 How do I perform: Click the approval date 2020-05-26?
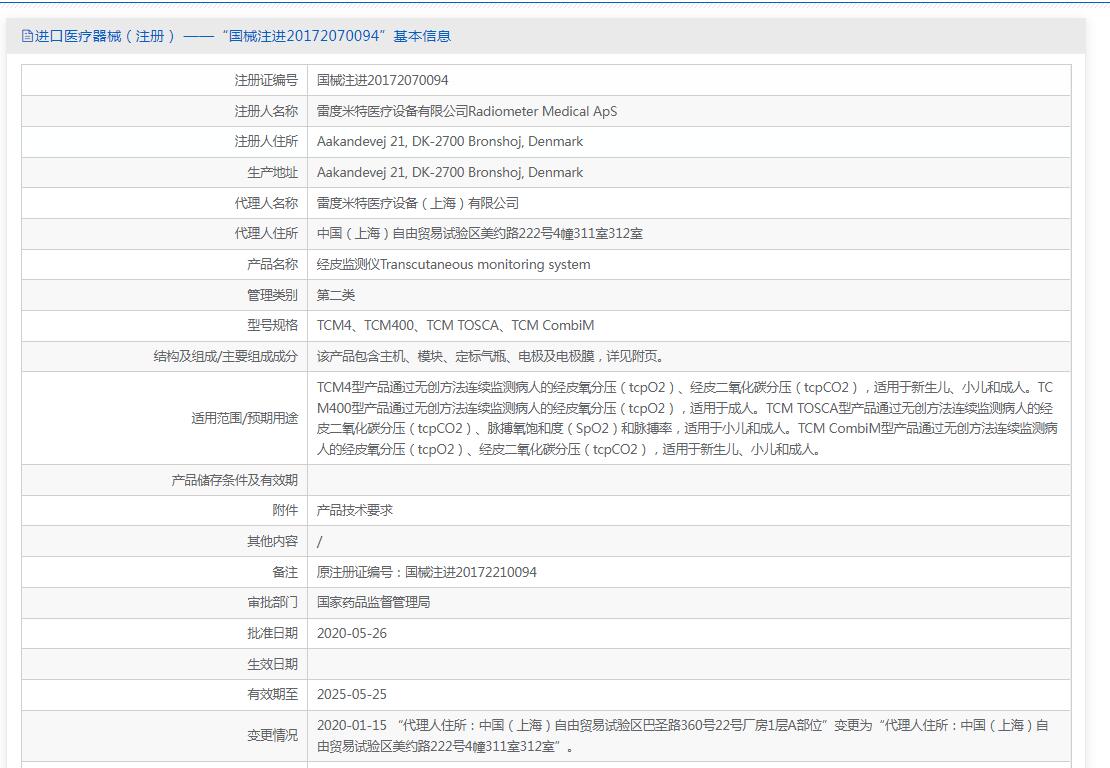352,633
